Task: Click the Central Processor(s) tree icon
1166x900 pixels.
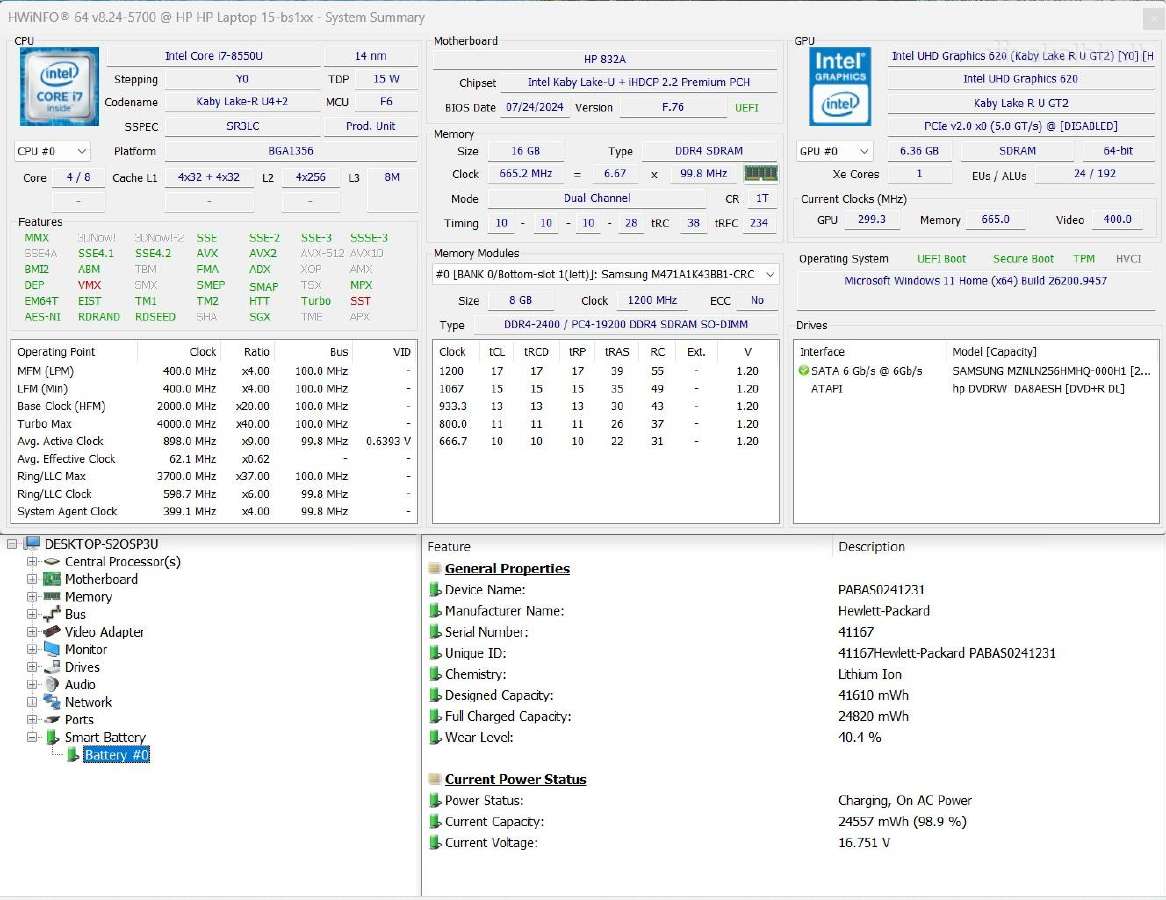Action: 51,562
